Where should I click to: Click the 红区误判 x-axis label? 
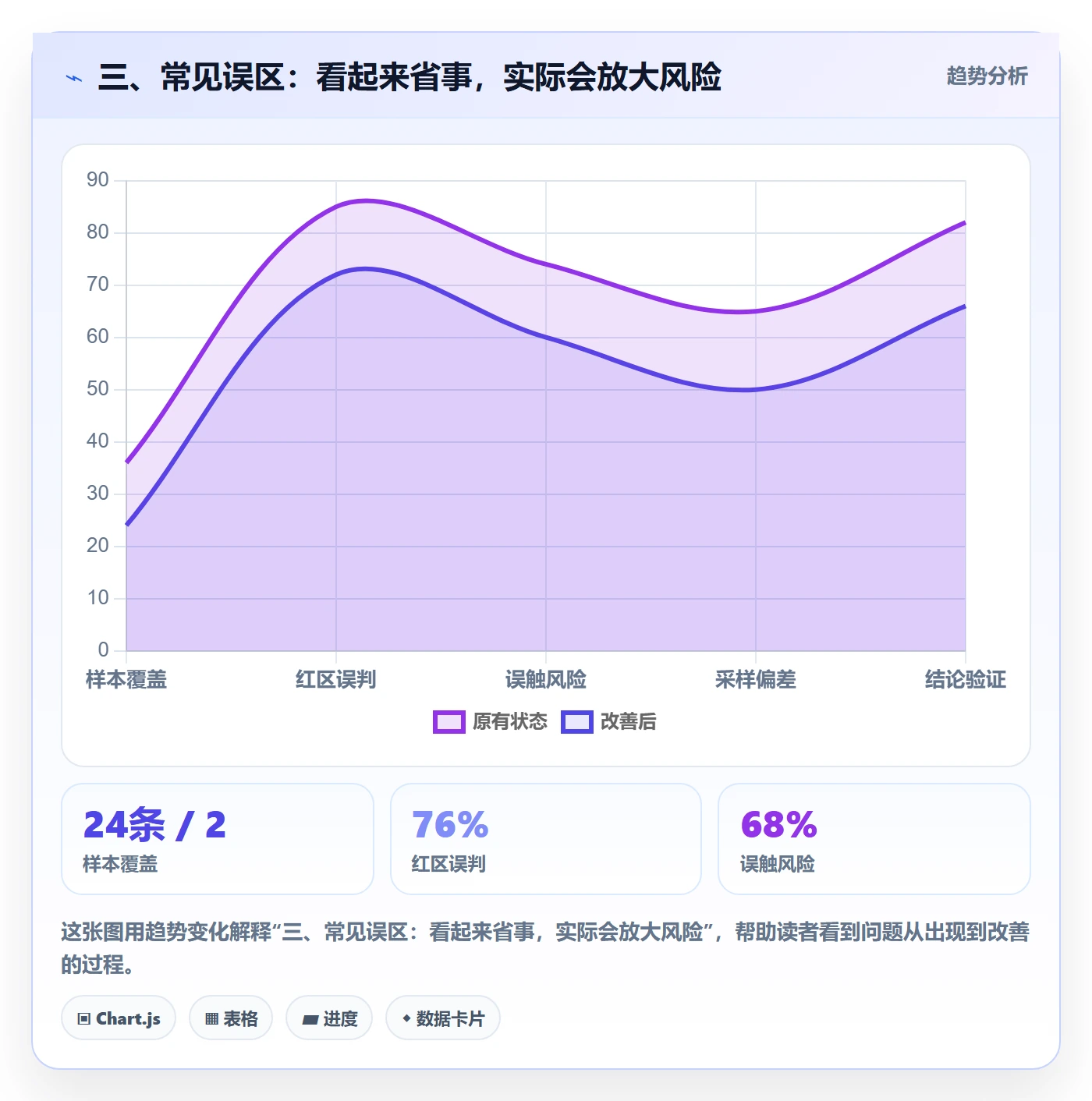click(336, 680)
